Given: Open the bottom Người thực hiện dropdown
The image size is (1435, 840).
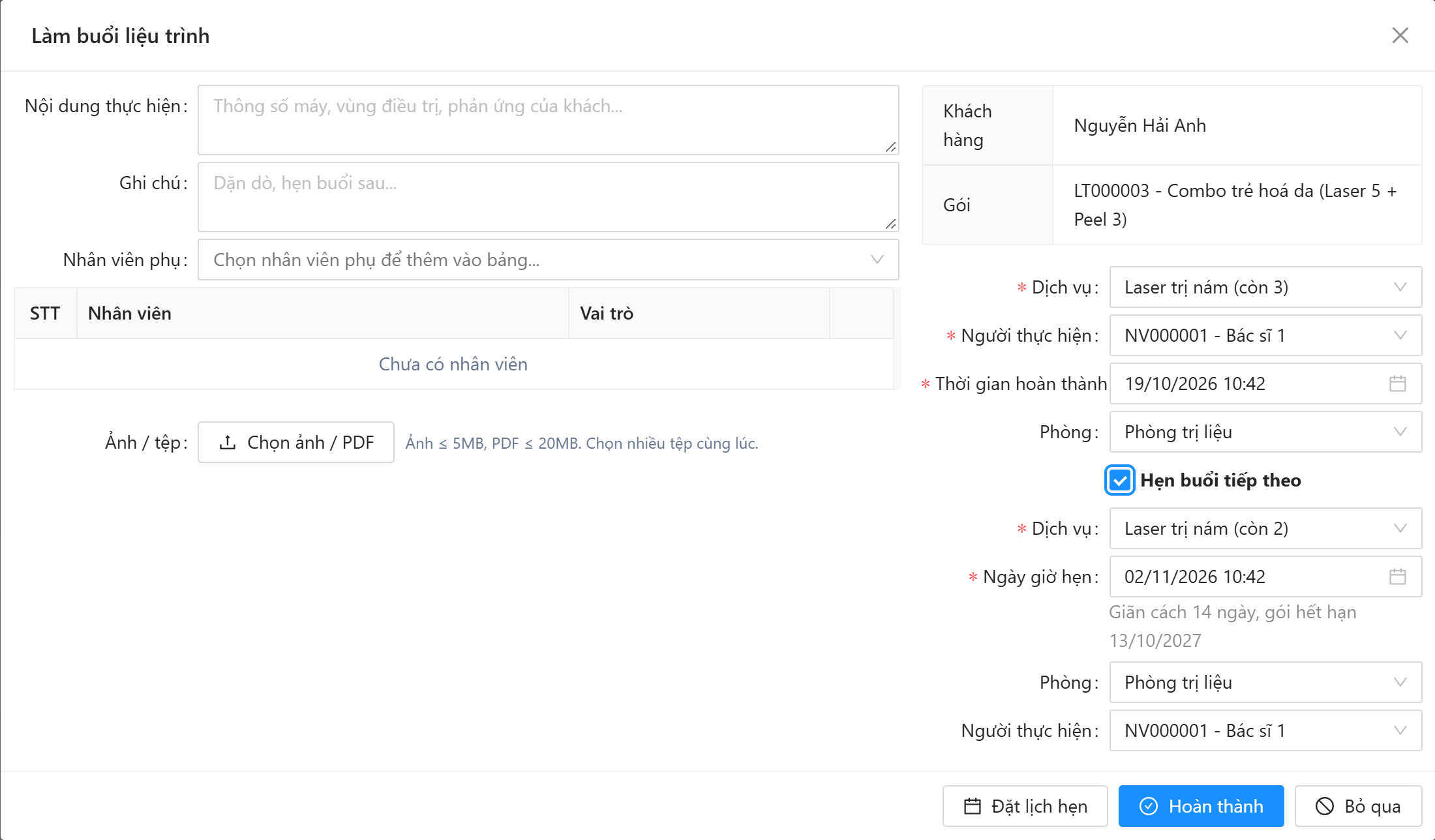Looking at the screenshot, I should [1265, 730].
